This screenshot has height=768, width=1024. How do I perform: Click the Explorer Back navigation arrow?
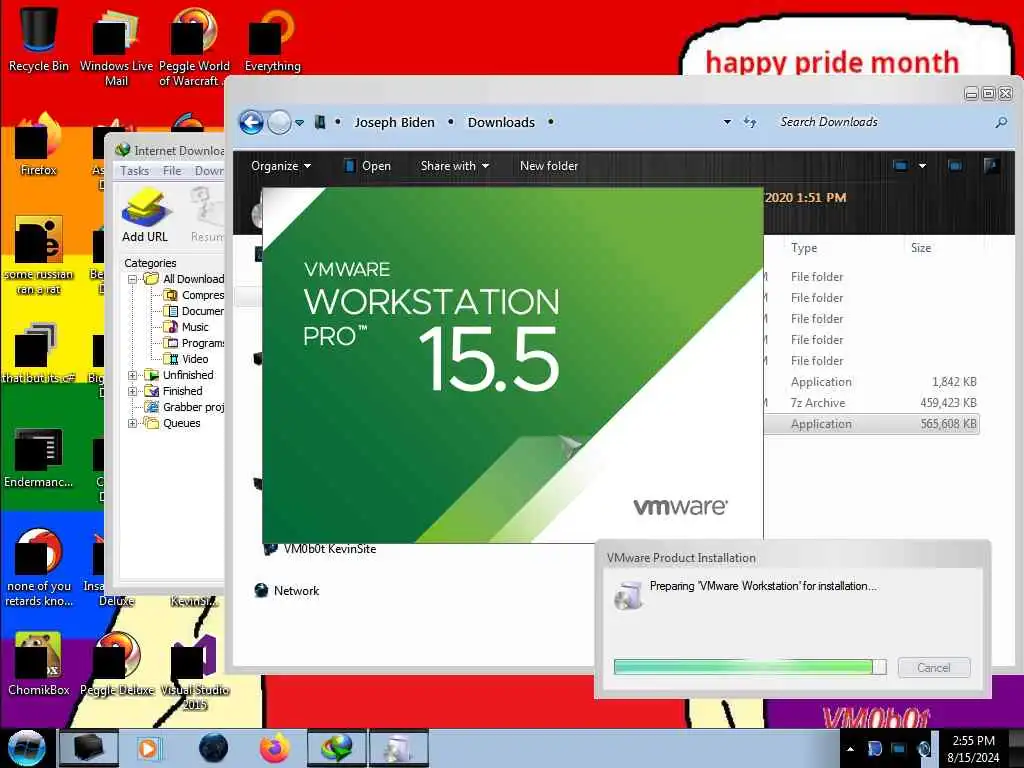(x=251, y=122)
